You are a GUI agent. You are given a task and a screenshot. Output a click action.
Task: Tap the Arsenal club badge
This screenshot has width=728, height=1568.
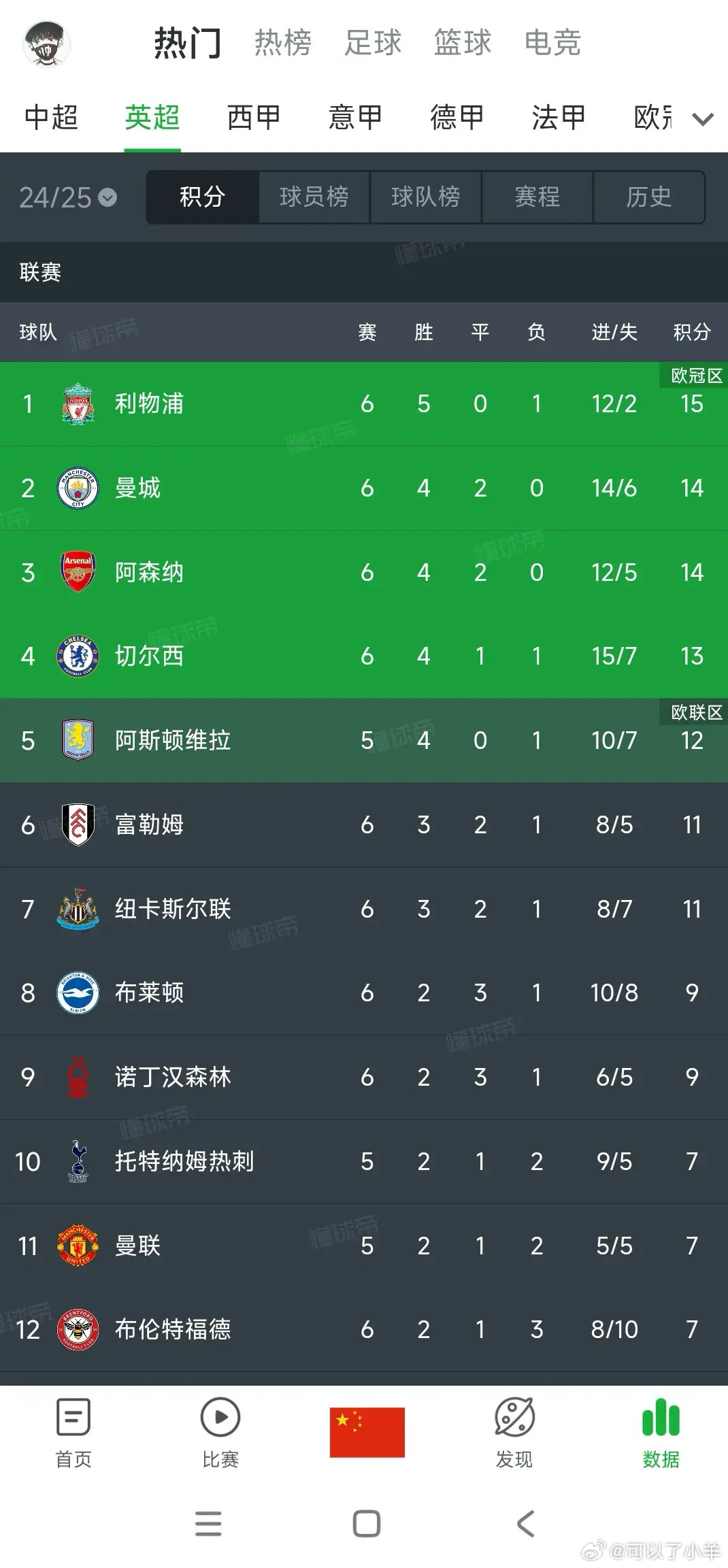(x=78, y=572)
